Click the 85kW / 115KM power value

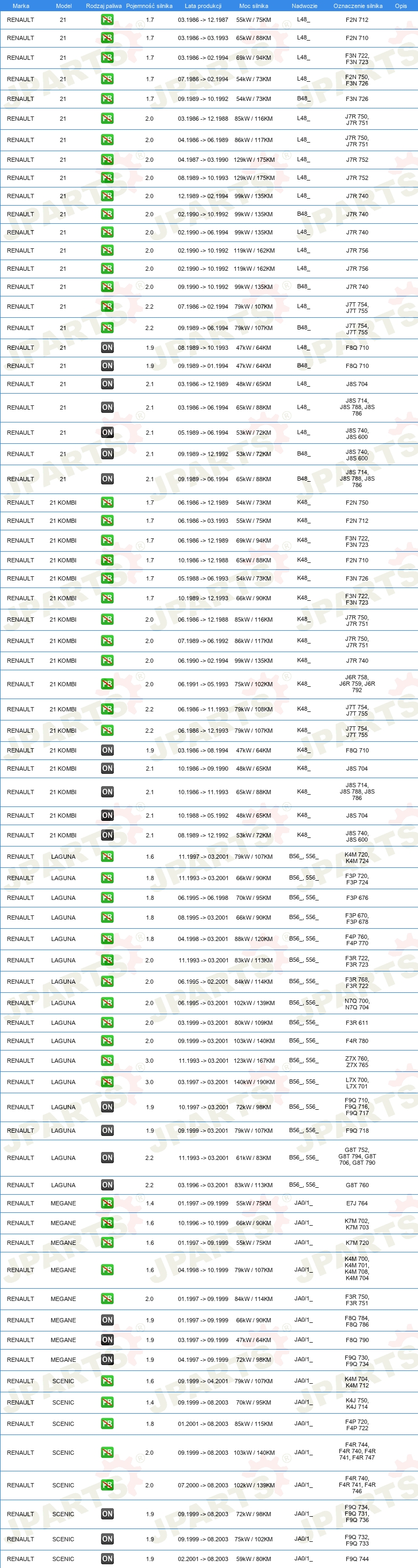254,1424
